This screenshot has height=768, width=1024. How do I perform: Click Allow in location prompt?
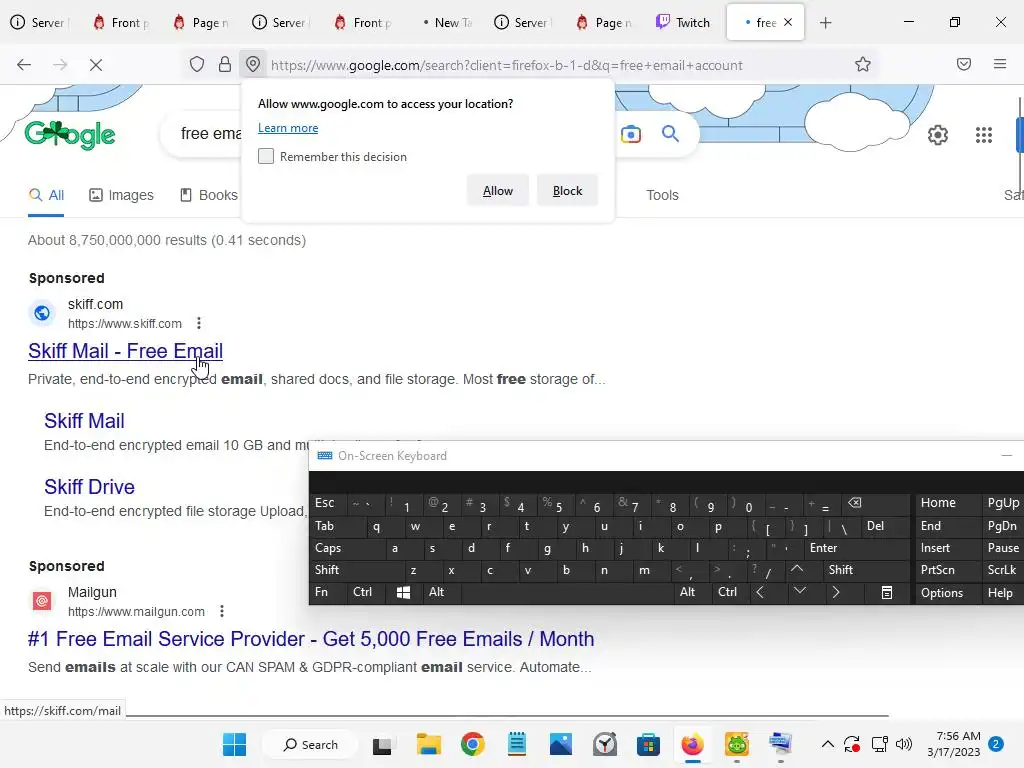click(498, 191)
